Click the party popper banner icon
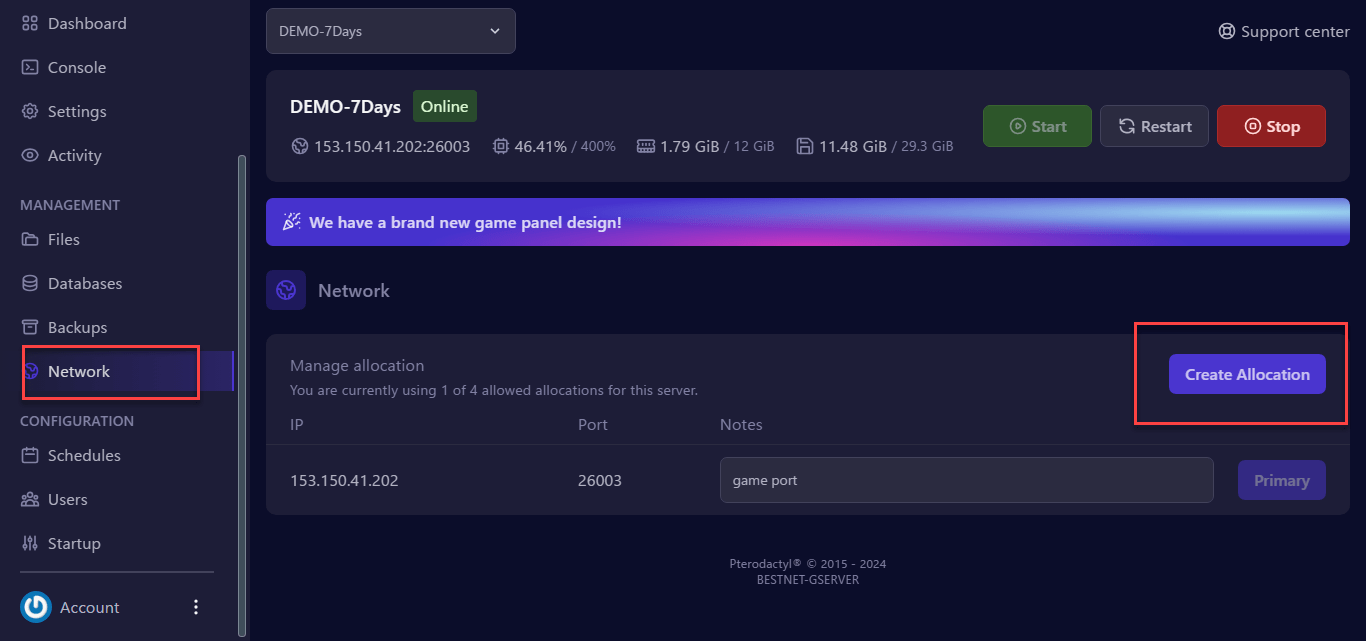The width and height of the screenshot is (1366, 641). 291,222
